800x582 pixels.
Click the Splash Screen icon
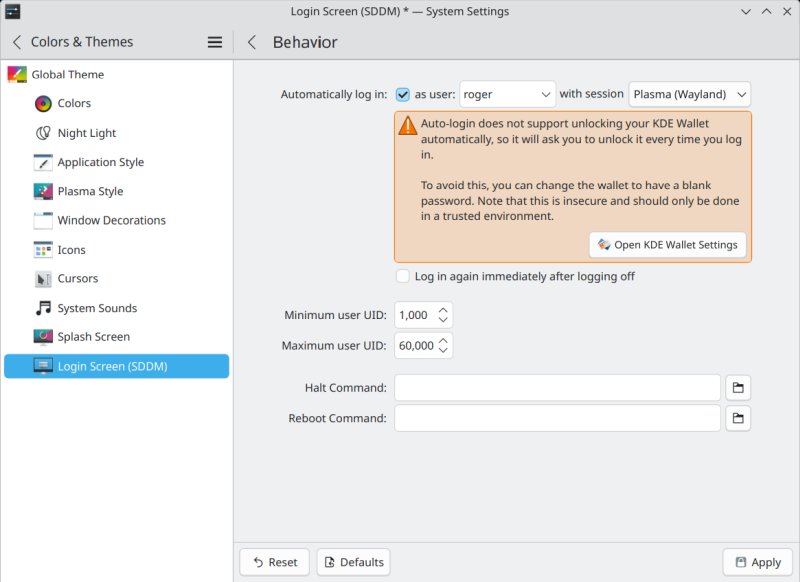coord(43,337)
